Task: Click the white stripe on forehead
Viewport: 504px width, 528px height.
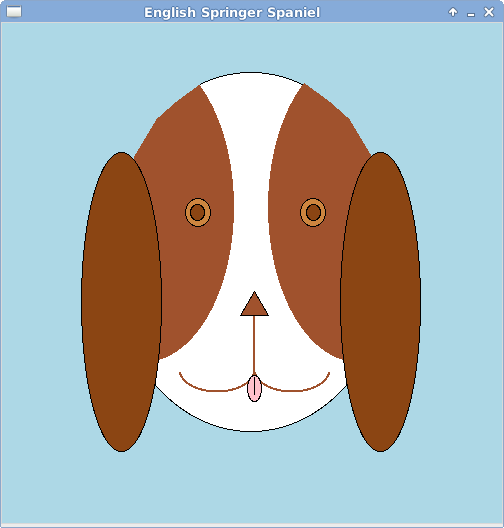Action: tap(252, 135)
